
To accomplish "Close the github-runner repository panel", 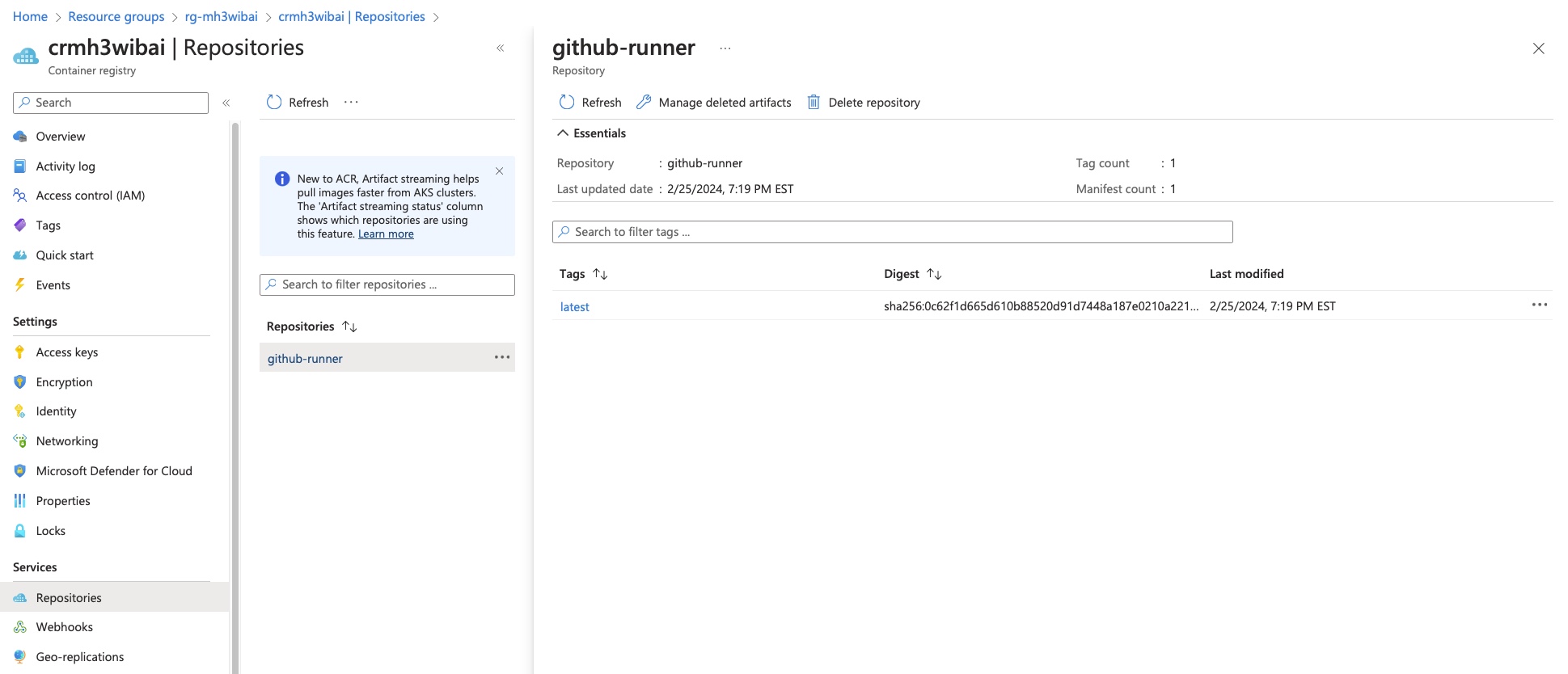I will [x=1539, y=48].
